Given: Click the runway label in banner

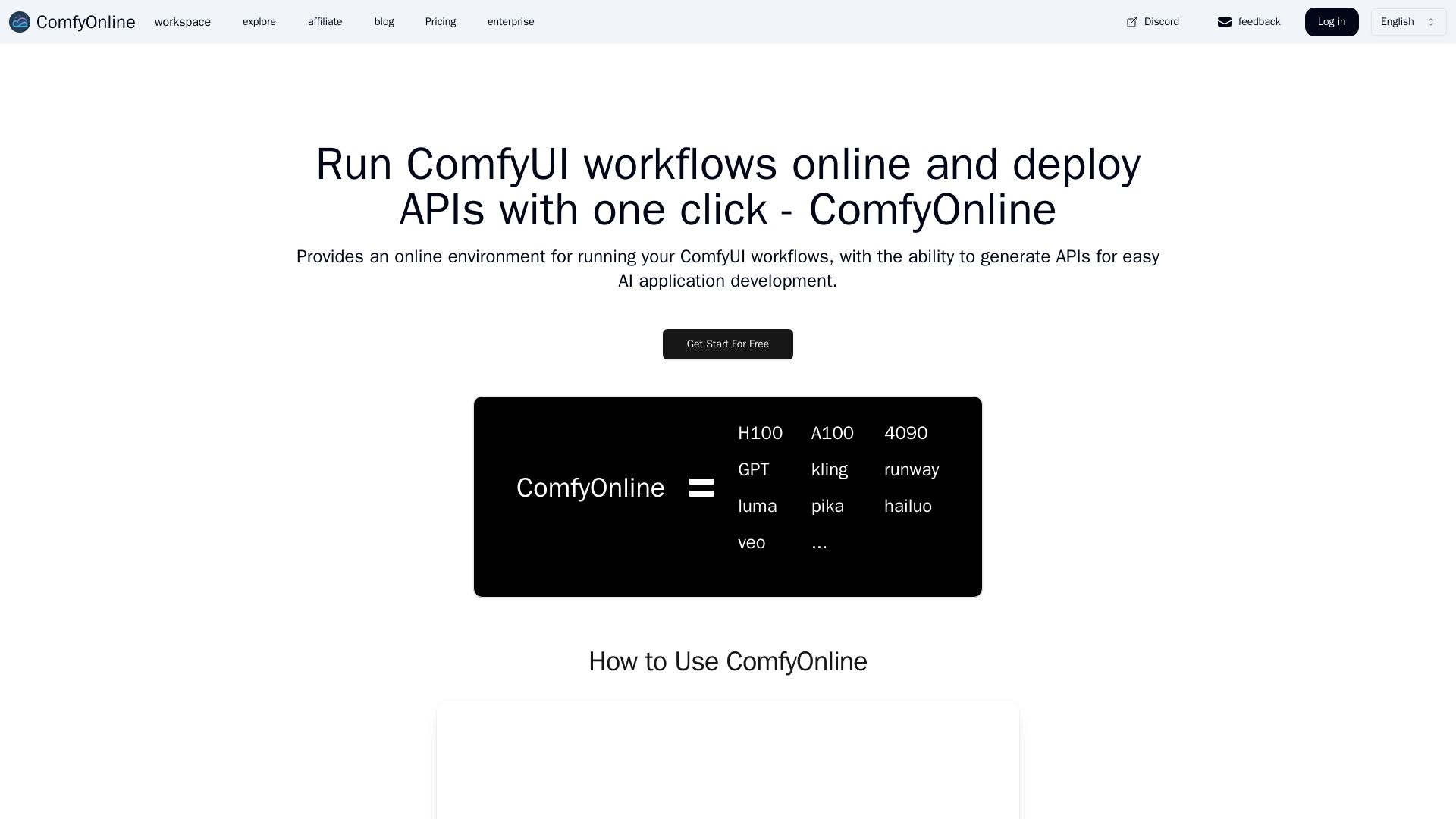Looking at the screenshot, I should coord(912,469).
